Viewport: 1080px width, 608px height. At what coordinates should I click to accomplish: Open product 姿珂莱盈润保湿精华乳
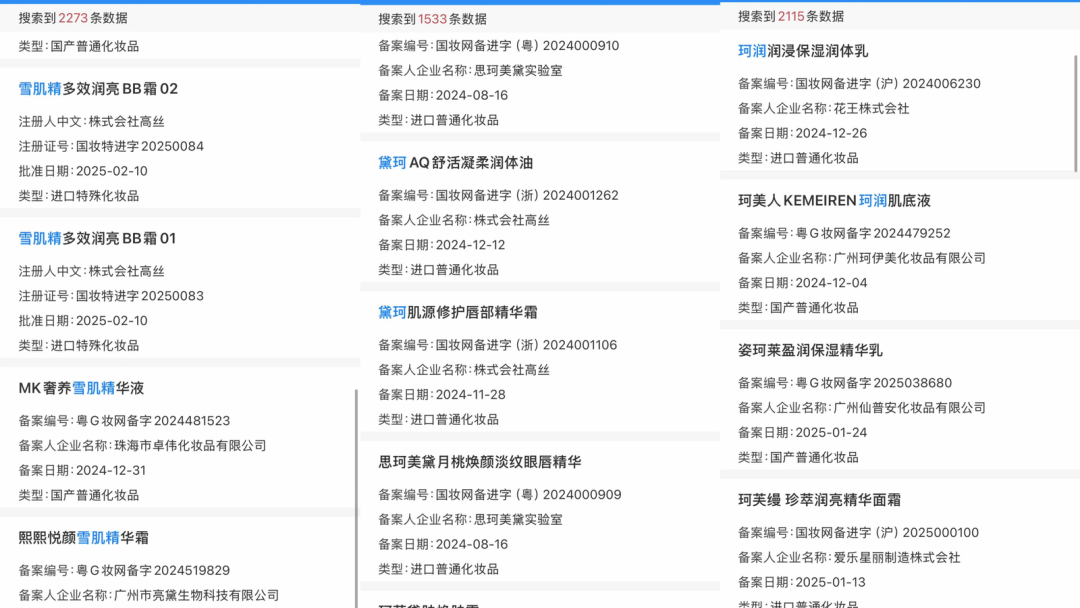point(810,350)
